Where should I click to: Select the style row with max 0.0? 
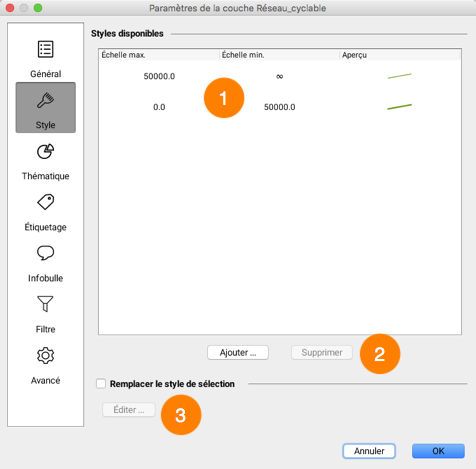[280, 107]
